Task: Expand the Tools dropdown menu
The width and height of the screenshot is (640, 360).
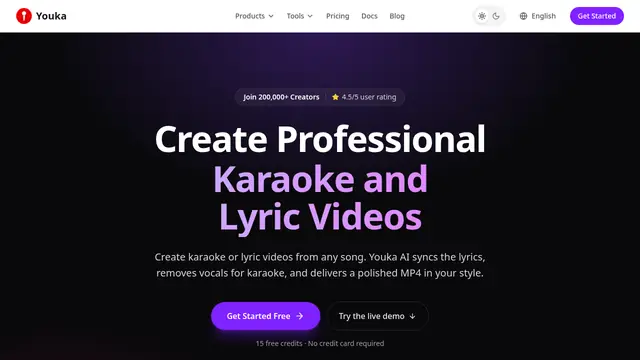Action: [299, 16]
